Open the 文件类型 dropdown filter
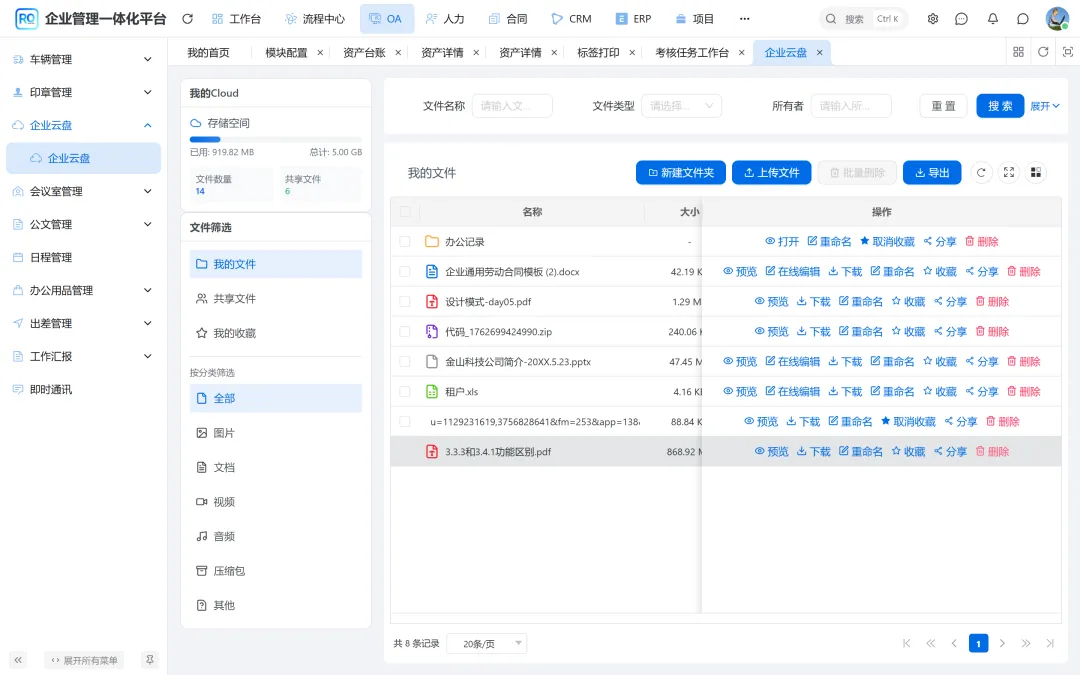This screenshot has width=1080, height=675. tap(681, 106)
